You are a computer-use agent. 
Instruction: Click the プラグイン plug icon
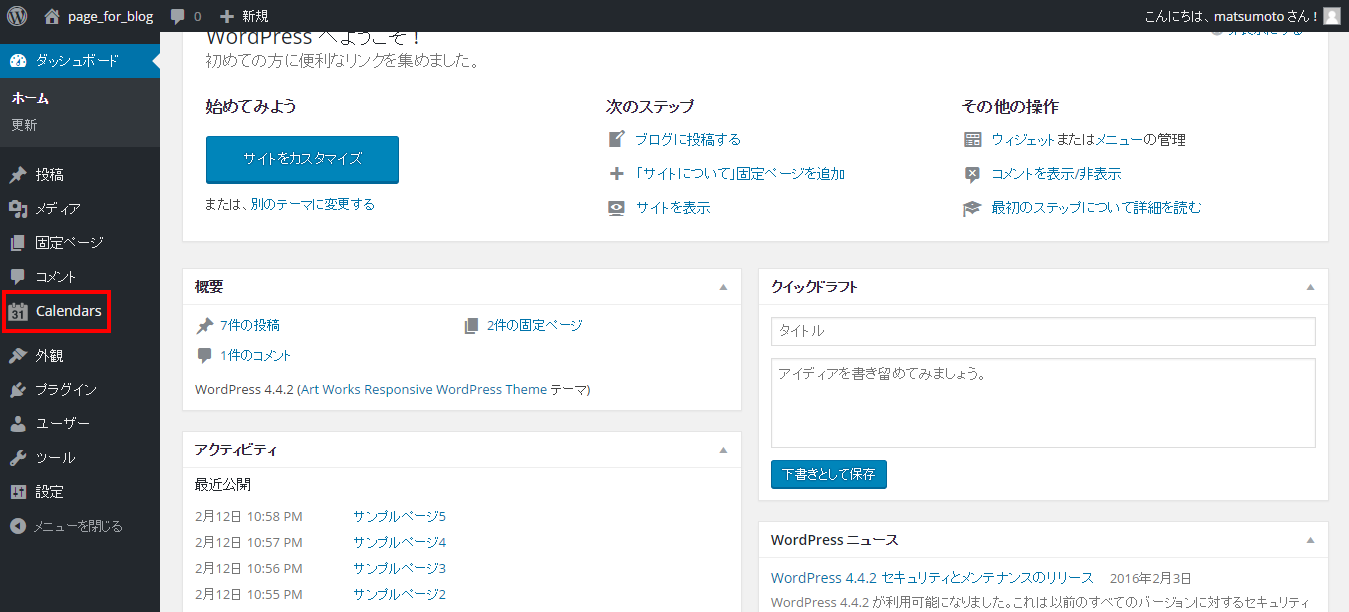pyautogui.click(x=18, y=390)
